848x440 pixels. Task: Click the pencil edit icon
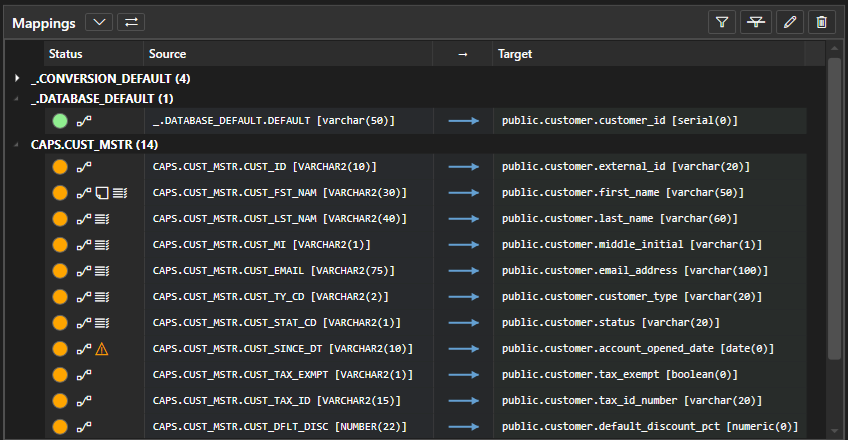pos(790,22)
